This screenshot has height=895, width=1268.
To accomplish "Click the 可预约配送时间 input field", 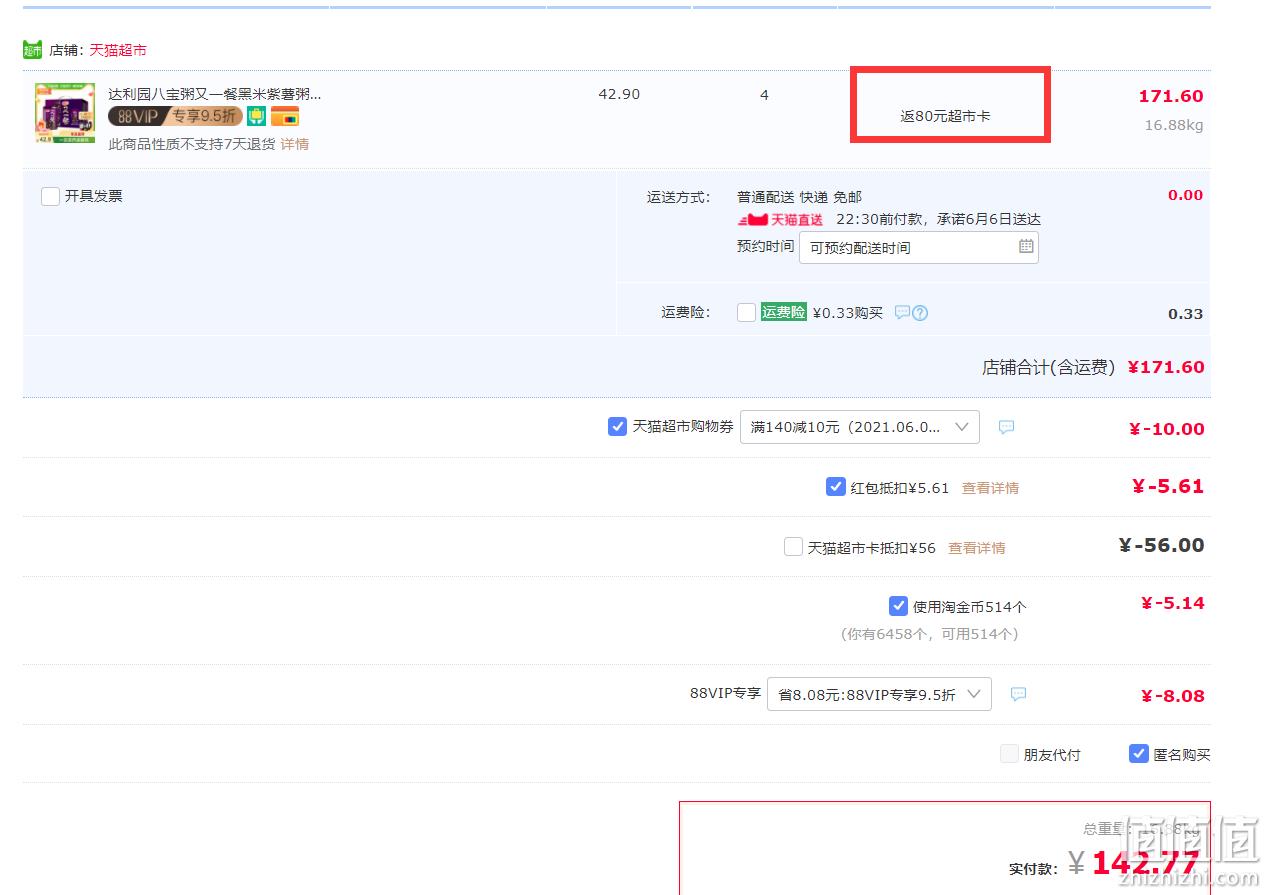I will tap(918, 247).
